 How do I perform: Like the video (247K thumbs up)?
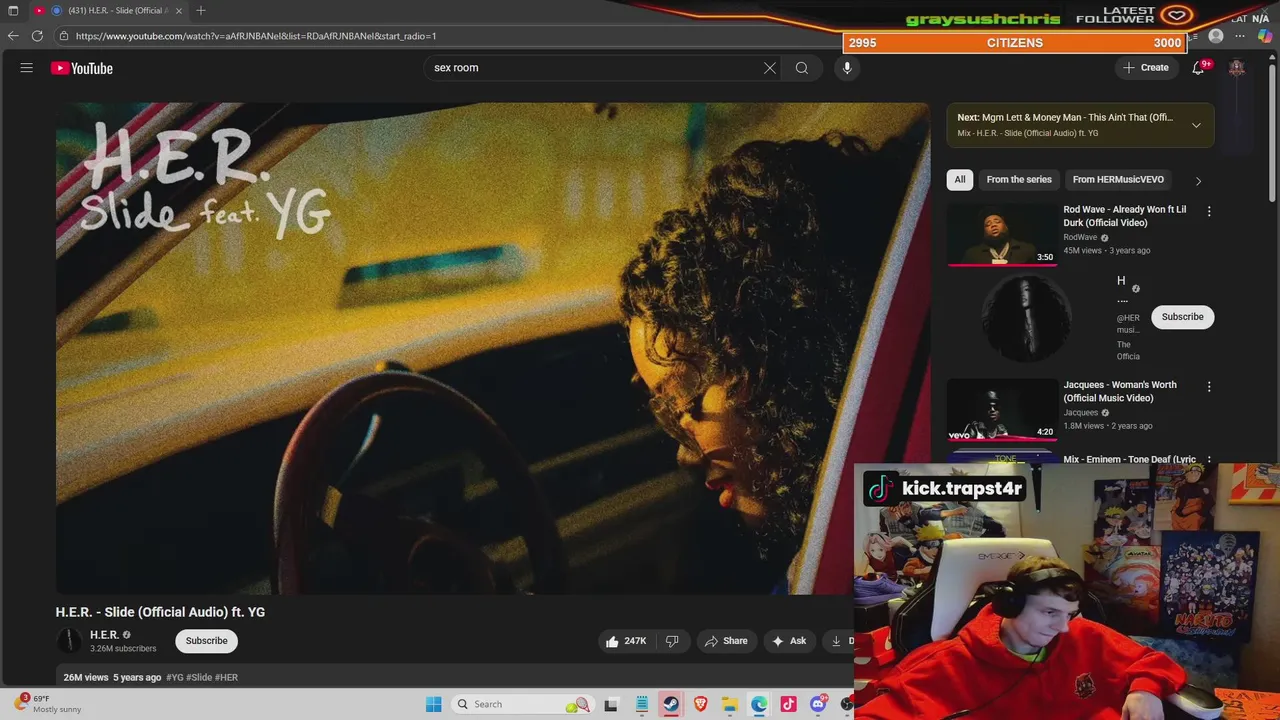point(626,641)
